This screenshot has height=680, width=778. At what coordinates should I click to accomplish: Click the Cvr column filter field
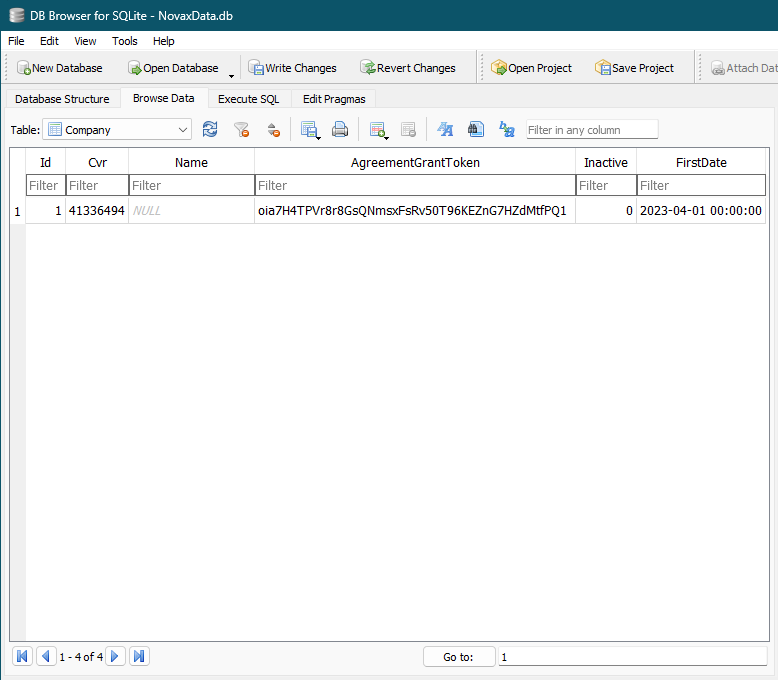[97, 185]
